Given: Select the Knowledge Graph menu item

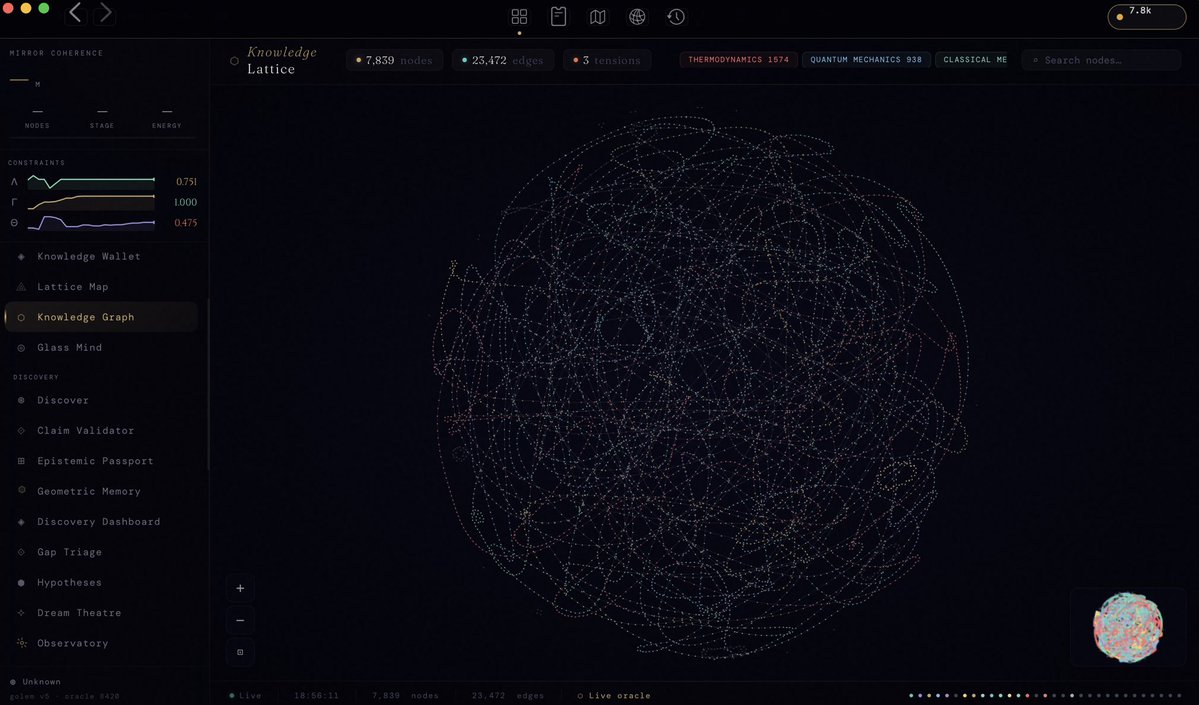Looking at the screenshot, I should point(101,317).
